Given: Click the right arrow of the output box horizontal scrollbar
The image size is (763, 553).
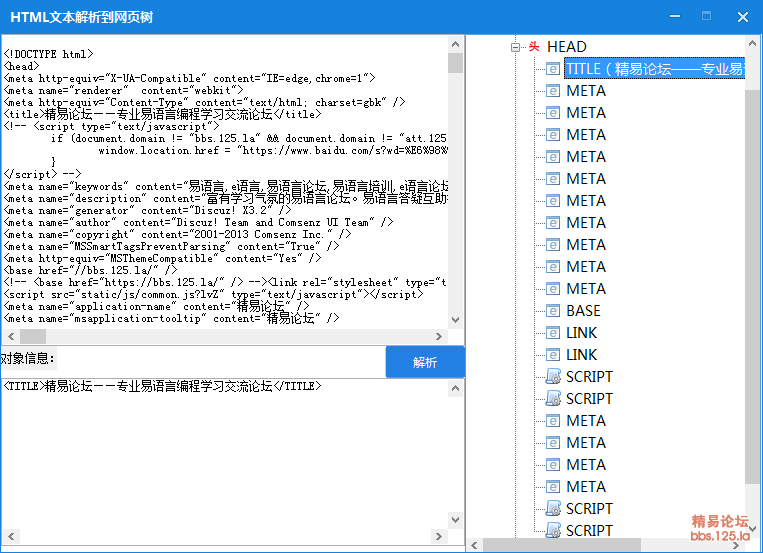Looking at the screenshot, I should tap(439, 536).
